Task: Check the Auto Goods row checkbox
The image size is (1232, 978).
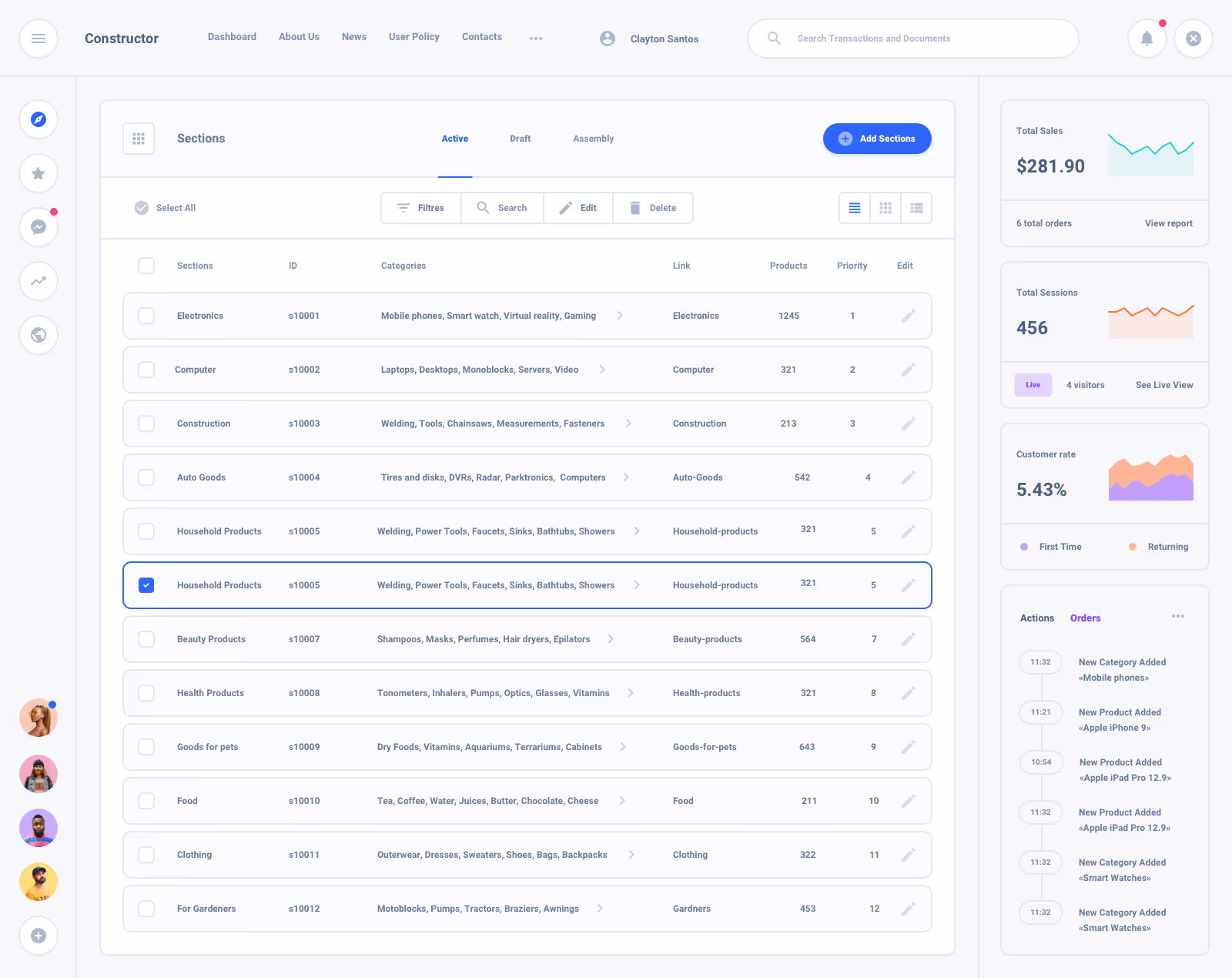Action: point(146,477)
